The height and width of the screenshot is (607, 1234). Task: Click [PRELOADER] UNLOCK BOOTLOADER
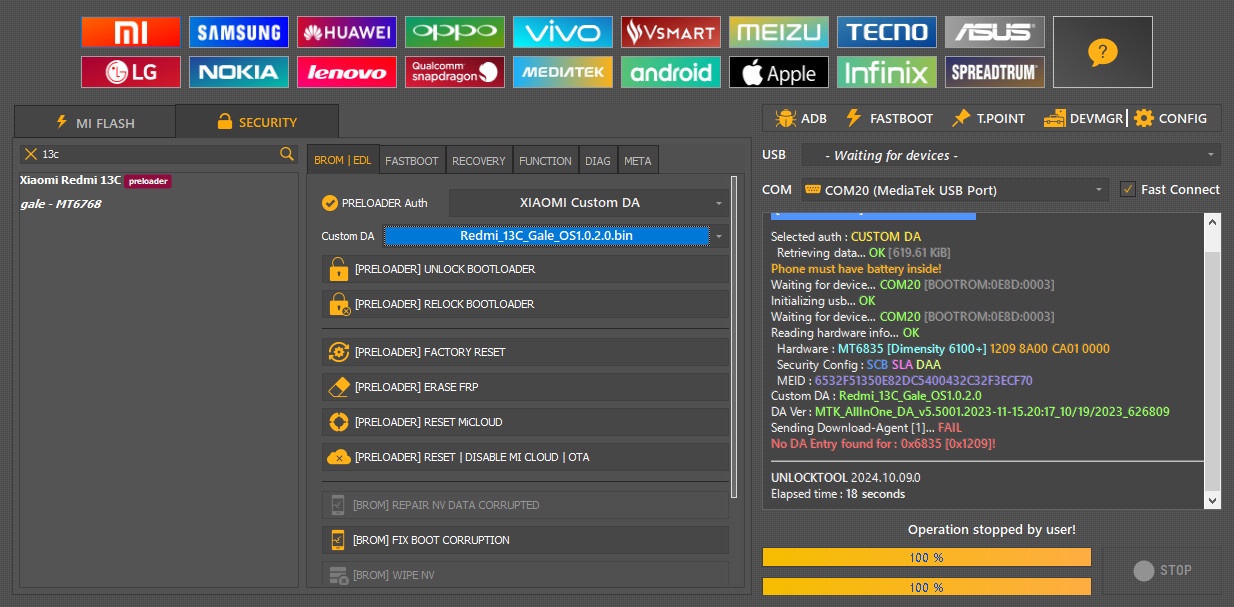pos(525,269)
